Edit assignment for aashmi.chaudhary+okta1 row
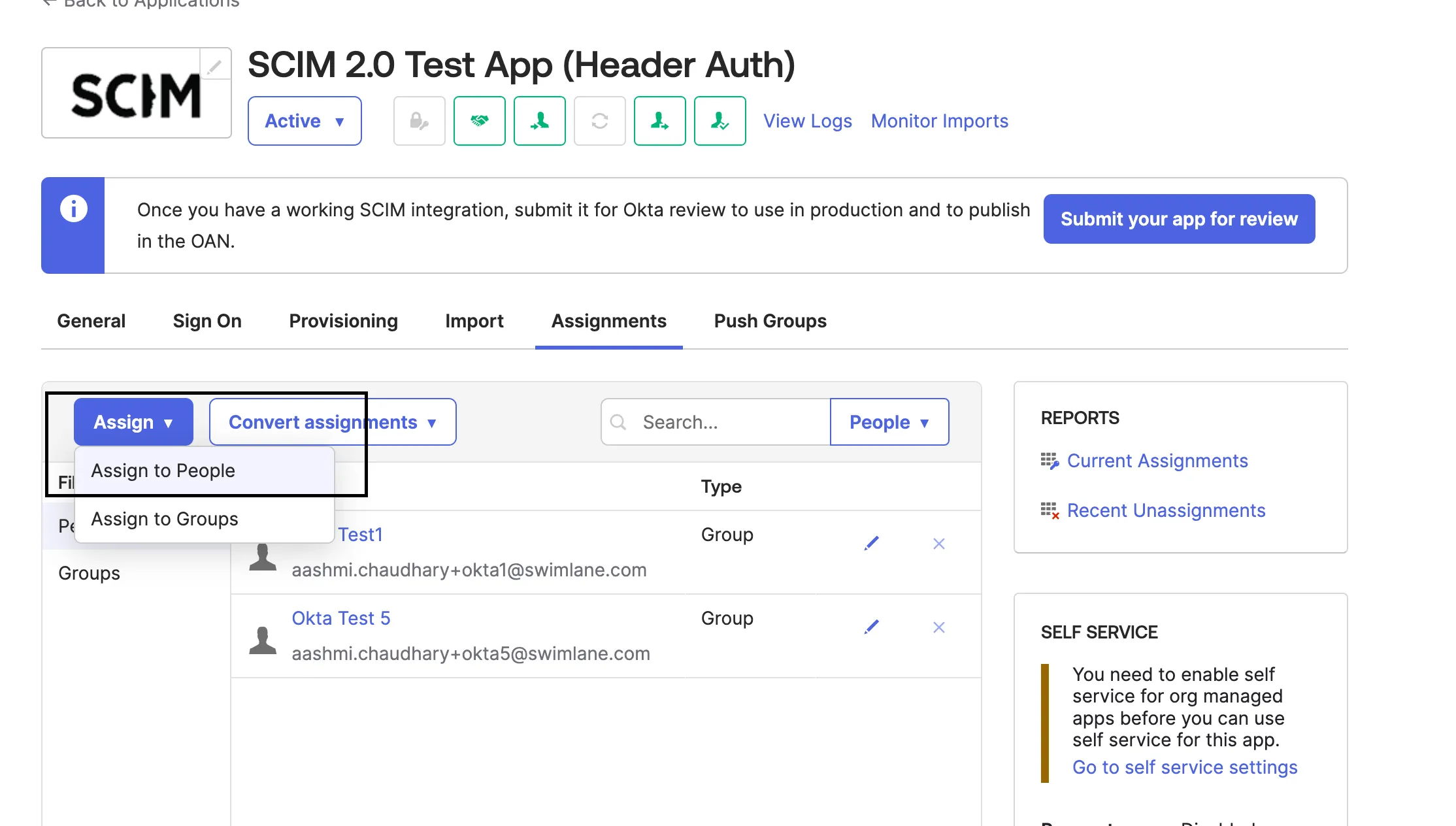This screenshot has width=1456, height=826. [872, 543]
